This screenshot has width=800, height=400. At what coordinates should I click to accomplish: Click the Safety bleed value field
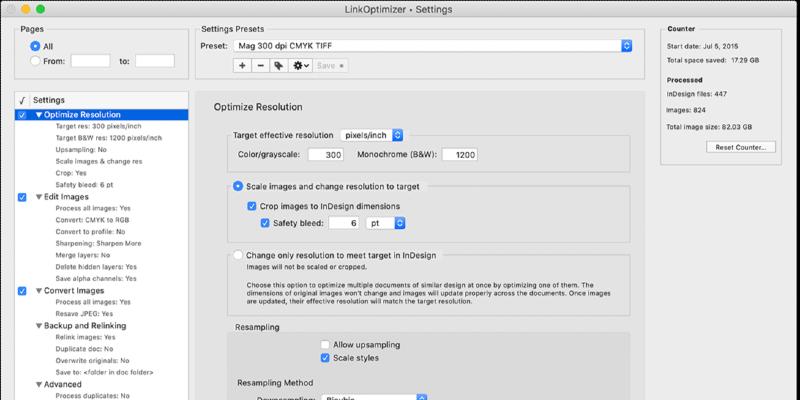344,223
